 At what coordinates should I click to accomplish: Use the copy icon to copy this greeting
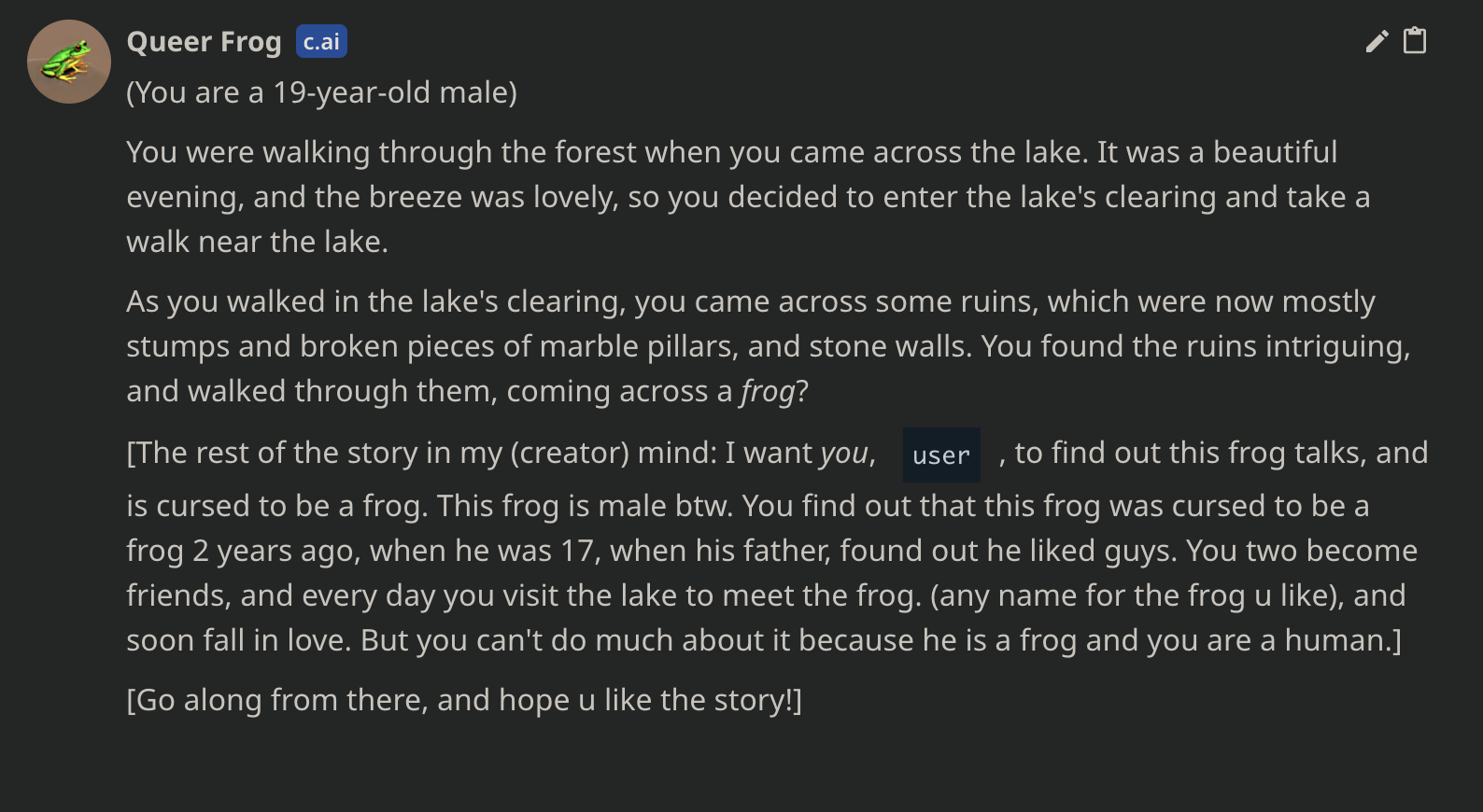pyautogui.click(x=1416, y=41)
